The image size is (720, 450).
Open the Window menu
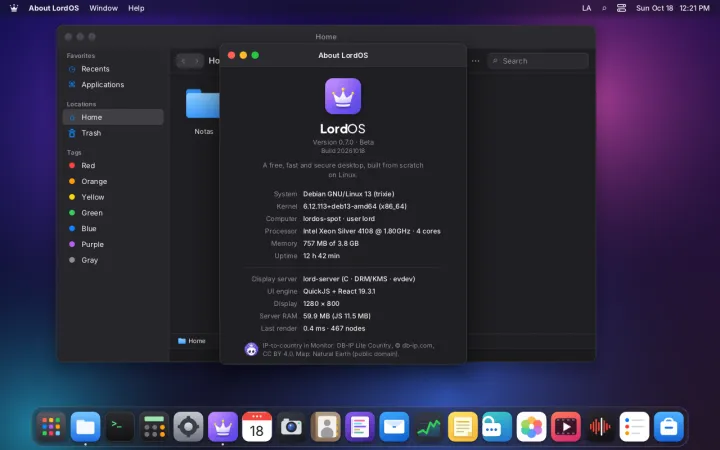[x=103, y=8]
